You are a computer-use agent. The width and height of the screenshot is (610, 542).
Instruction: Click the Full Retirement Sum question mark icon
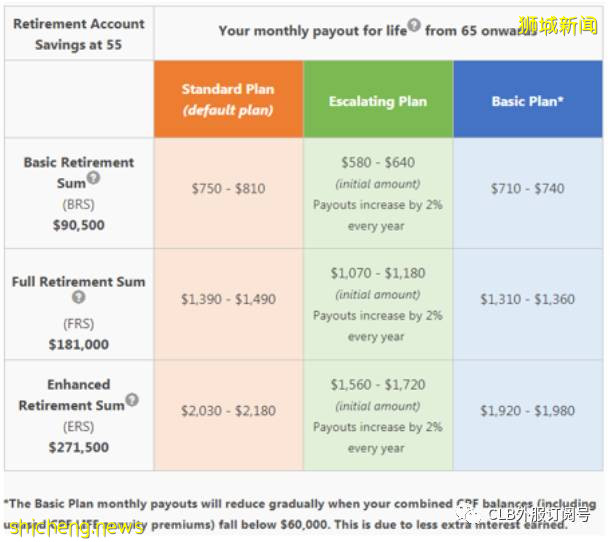click(78, 298)
